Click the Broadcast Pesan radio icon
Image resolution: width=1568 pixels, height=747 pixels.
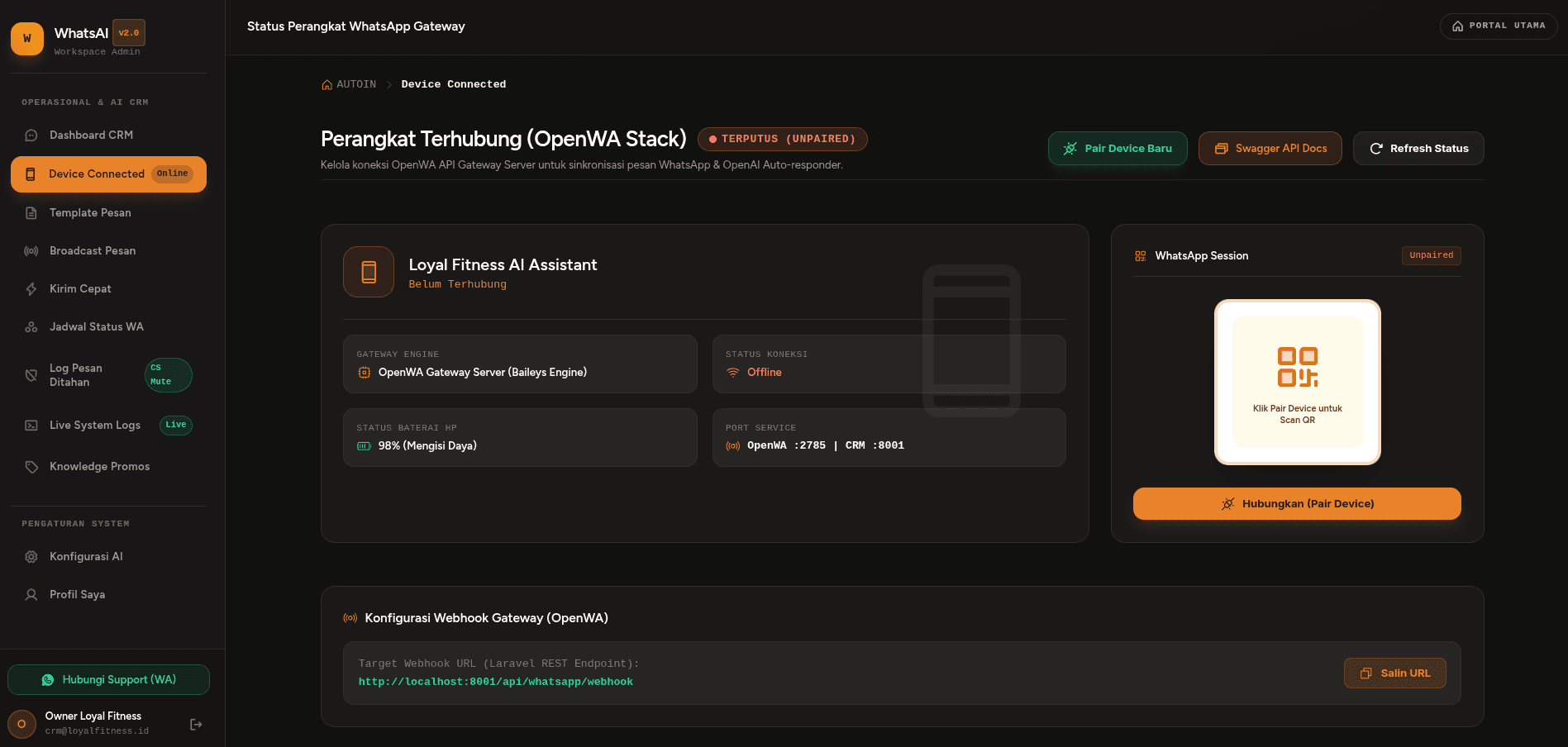[x=31, y=251]
